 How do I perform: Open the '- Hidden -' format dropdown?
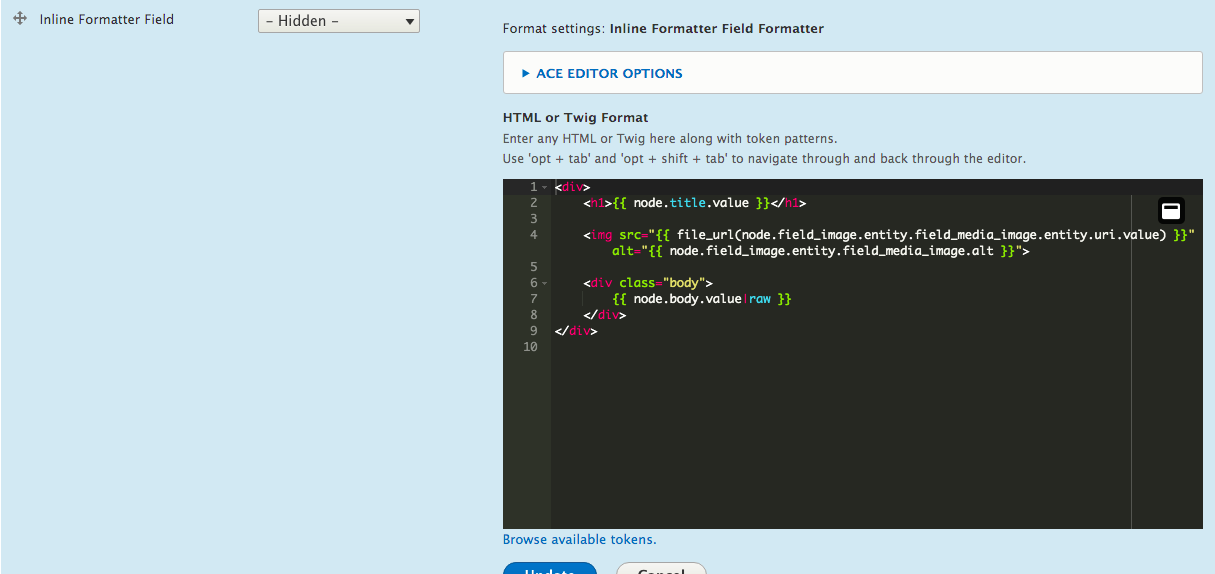[338, 21]
